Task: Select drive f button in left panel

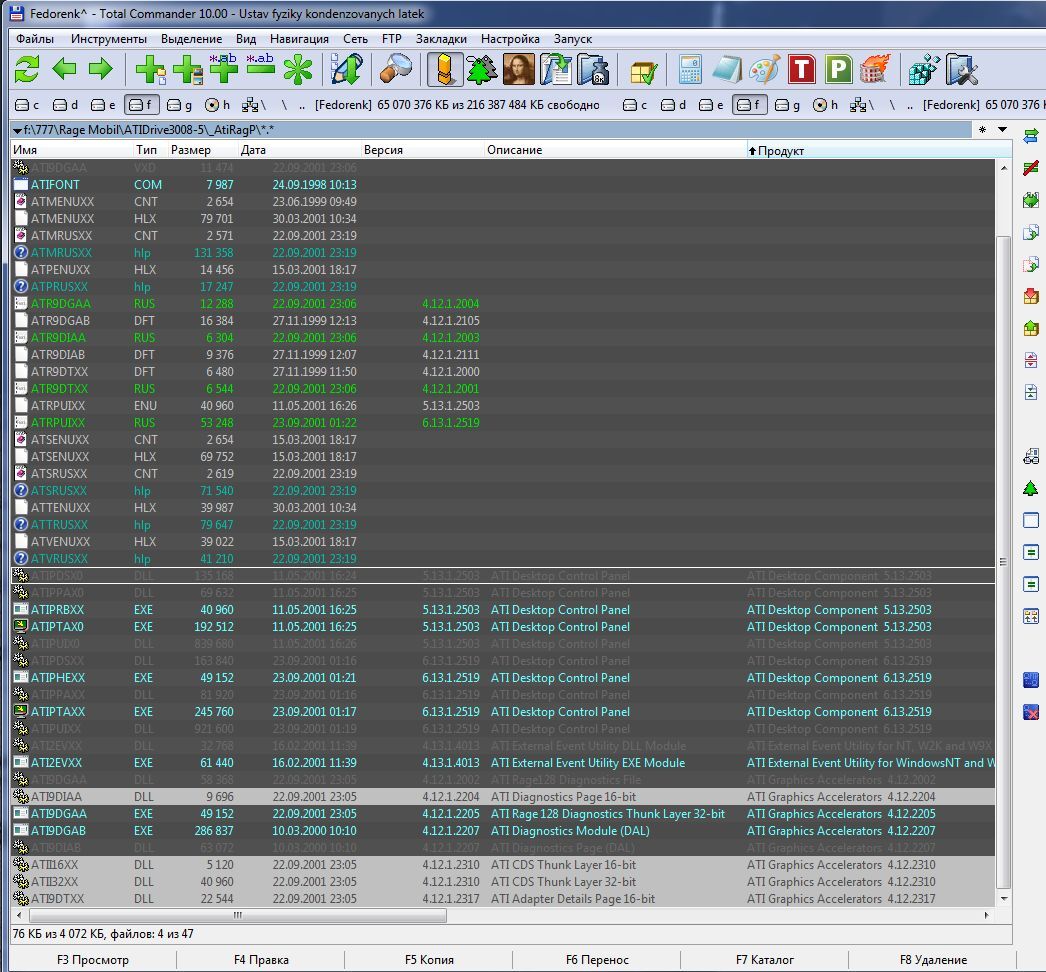Action: point(141,105)
